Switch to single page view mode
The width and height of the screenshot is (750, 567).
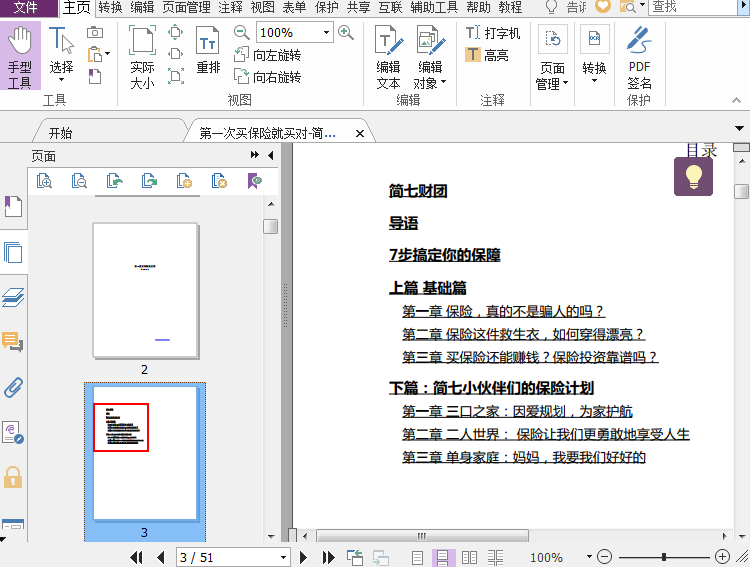[417, 557]
